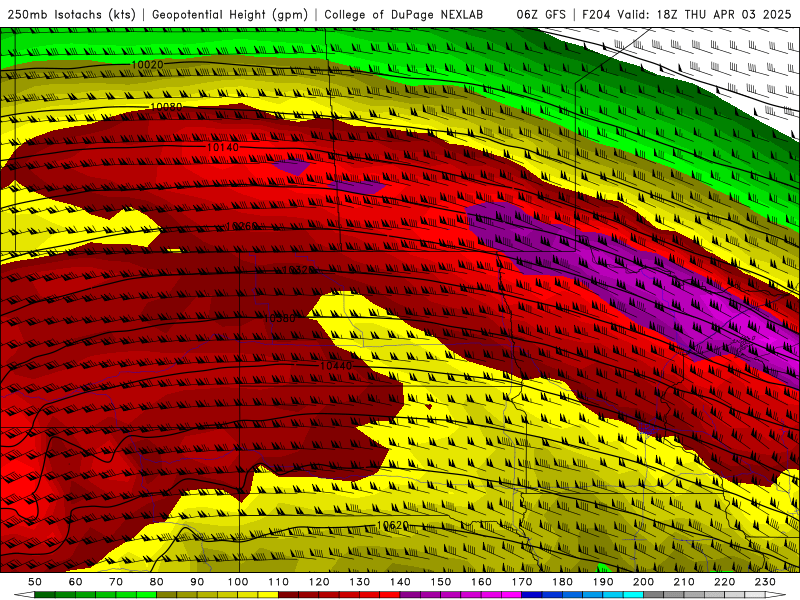800x600 pixels.
Task: Click the '06Z GFS' model run label
Action: (541, 15)
